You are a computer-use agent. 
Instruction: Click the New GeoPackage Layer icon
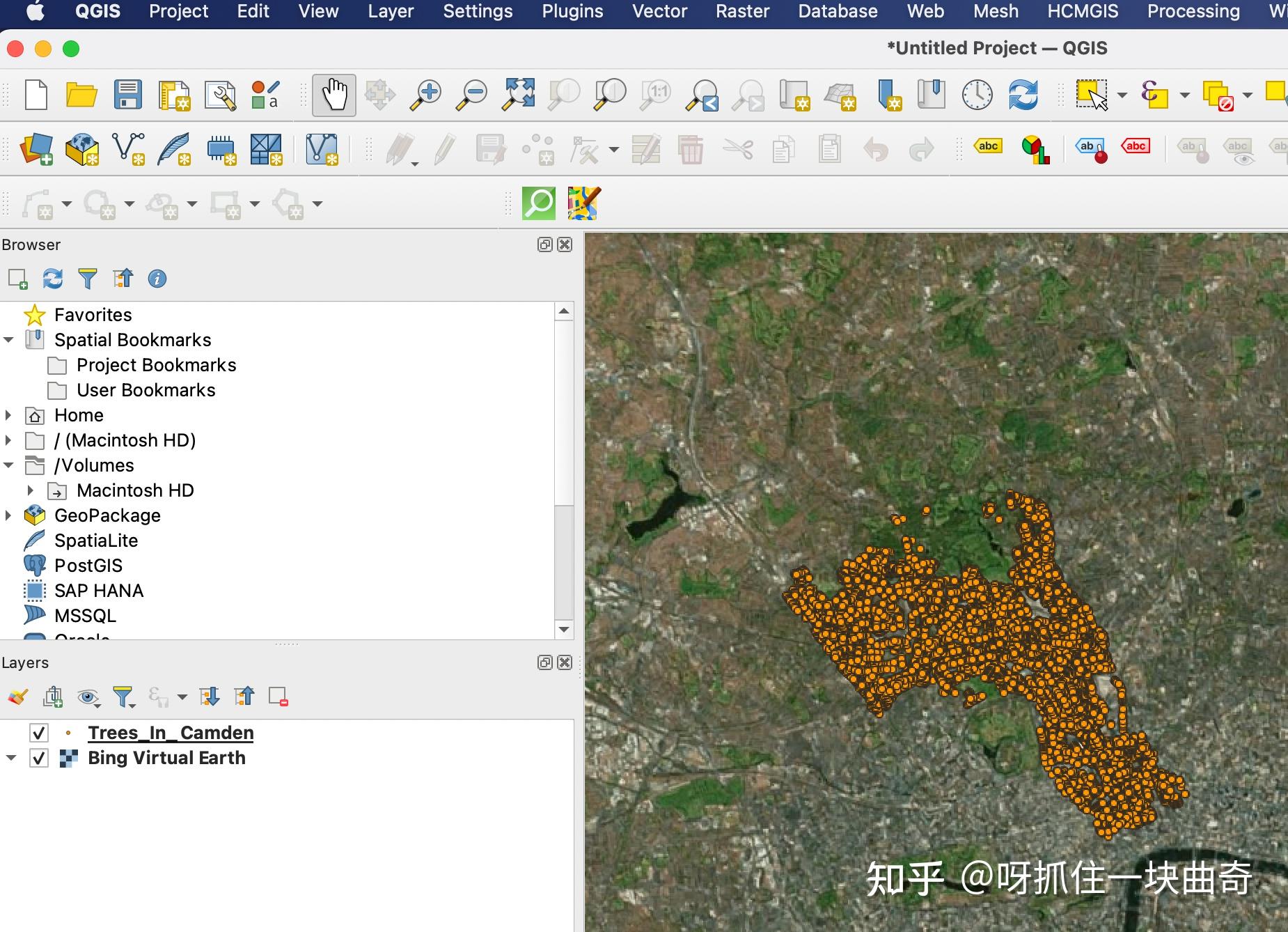tap(82, 149)
